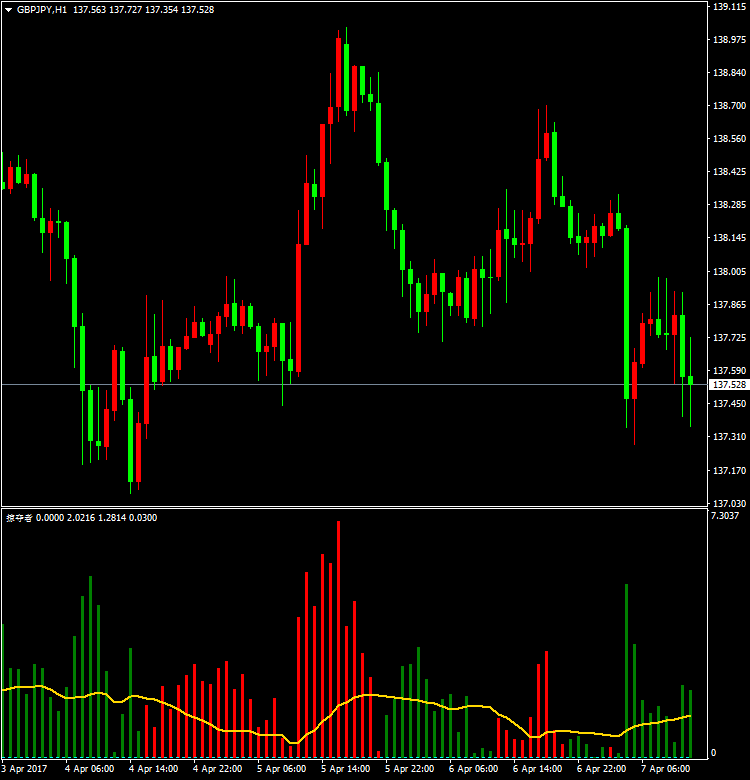Click indicator value 2.0216 in subwindow label
Viewport: 750px width, 780px height.
tap(81, 518)
